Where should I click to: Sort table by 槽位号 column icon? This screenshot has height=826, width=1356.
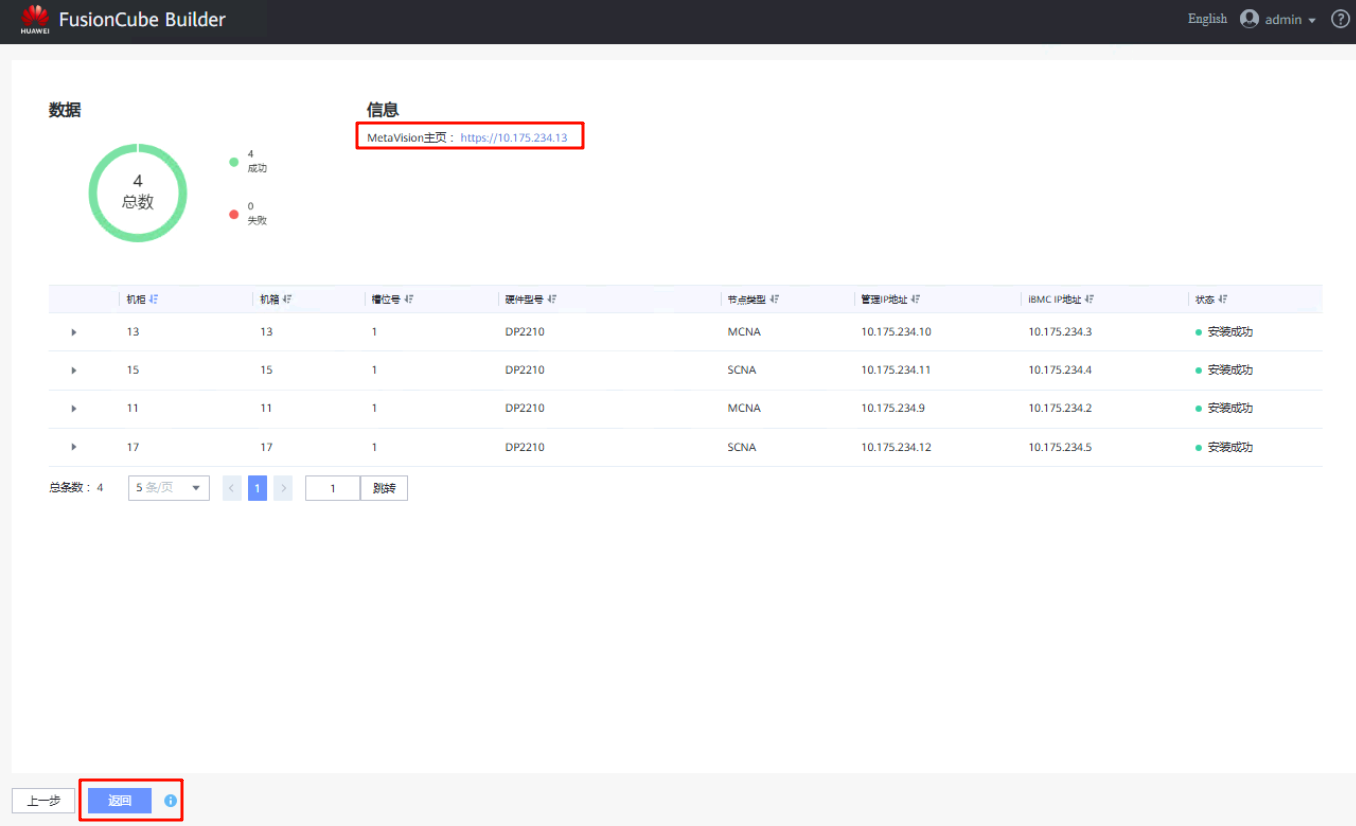[x=409, y=299]
